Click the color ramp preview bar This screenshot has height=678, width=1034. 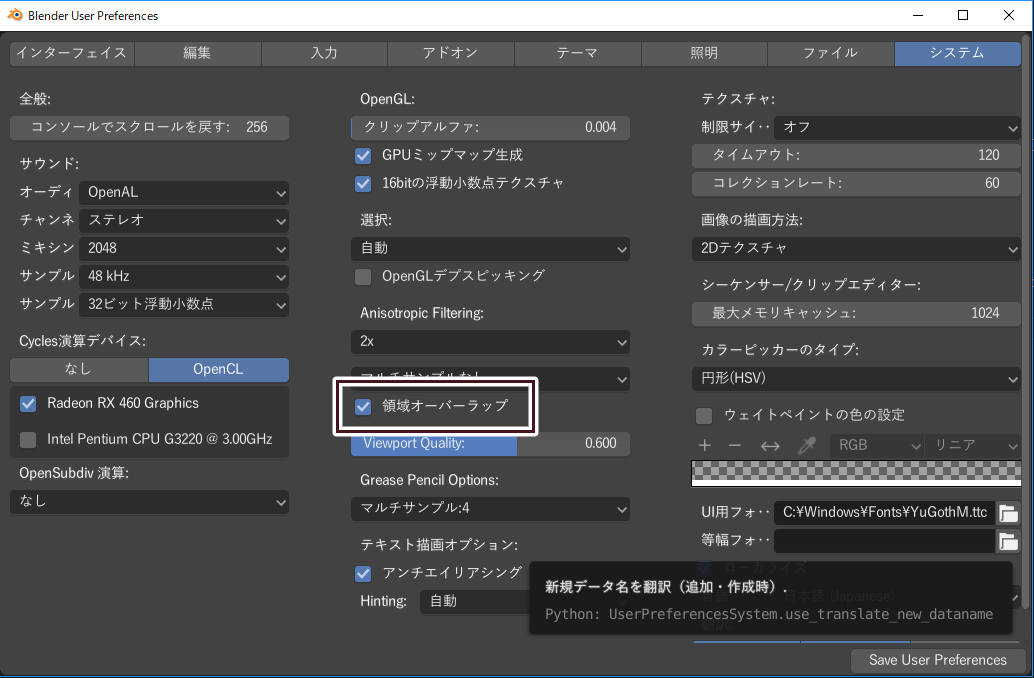[x=856, y=473]
